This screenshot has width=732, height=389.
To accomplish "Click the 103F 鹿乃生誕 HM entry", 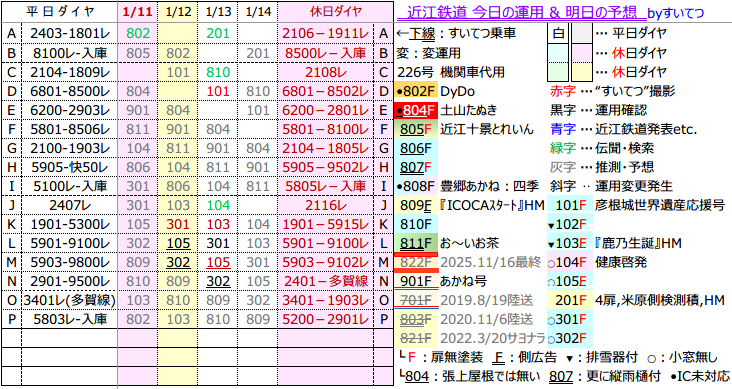I will (614, 243).
